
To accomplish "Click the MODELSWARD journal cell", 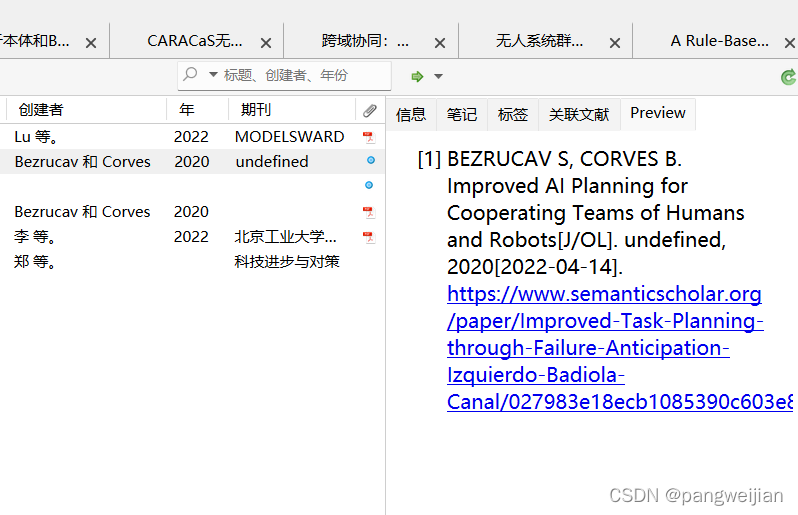I will point(290,137).
